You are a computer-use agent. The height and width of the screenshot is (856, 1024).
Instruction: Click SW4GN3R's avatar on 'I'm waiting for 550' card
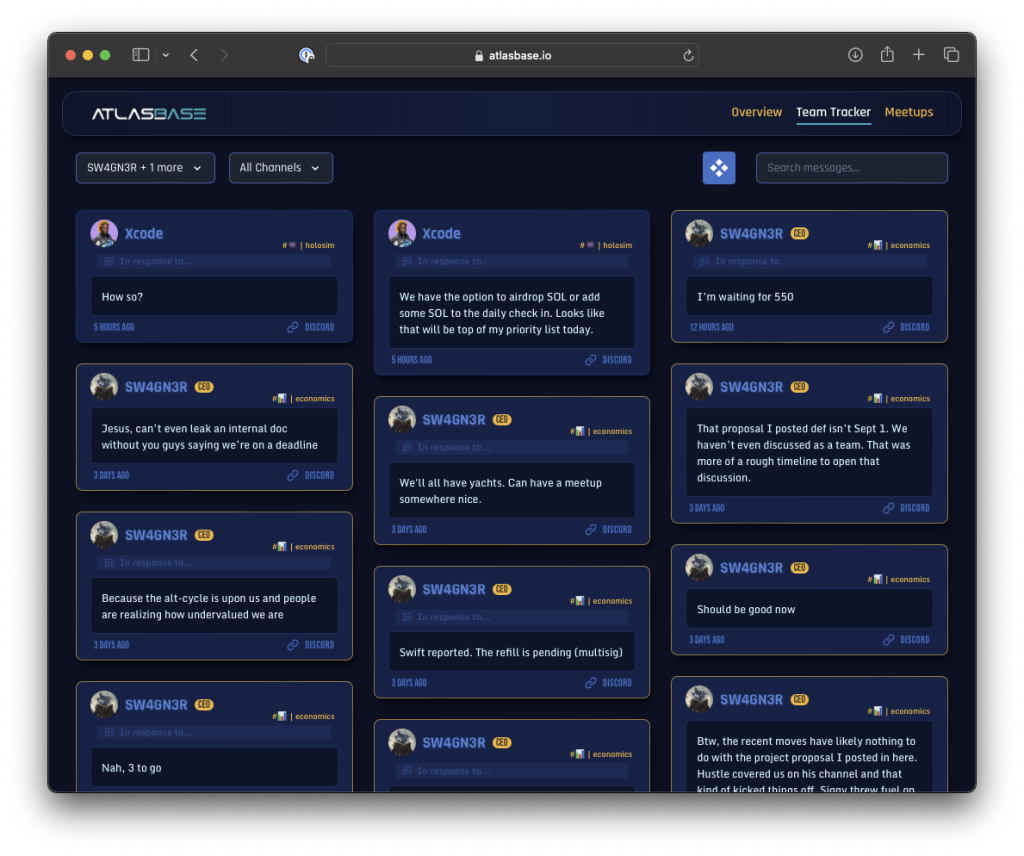pyautogui.click(x=699, y=233)
